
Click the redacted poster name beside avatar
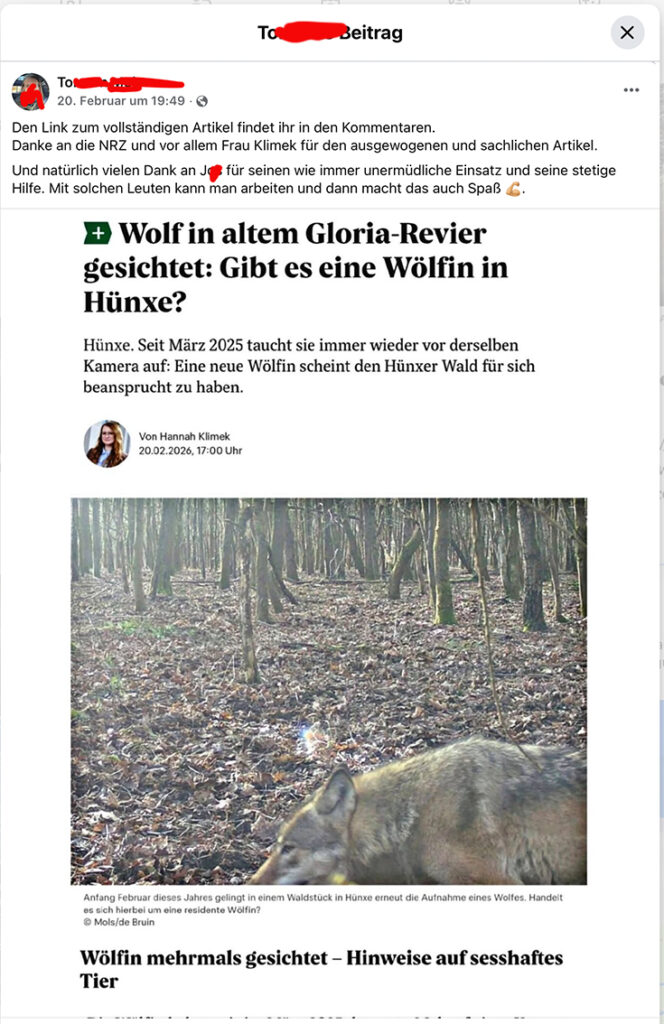point(120,83)
